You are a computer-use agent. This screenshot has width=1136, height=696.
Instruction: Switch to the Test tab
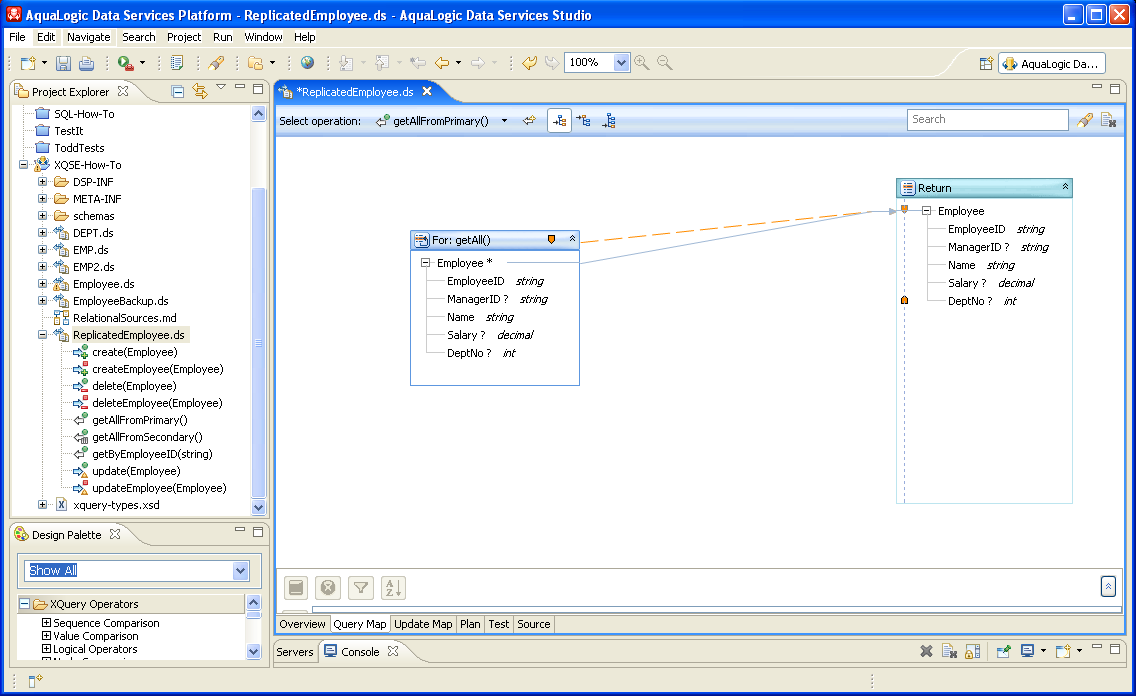498,624
